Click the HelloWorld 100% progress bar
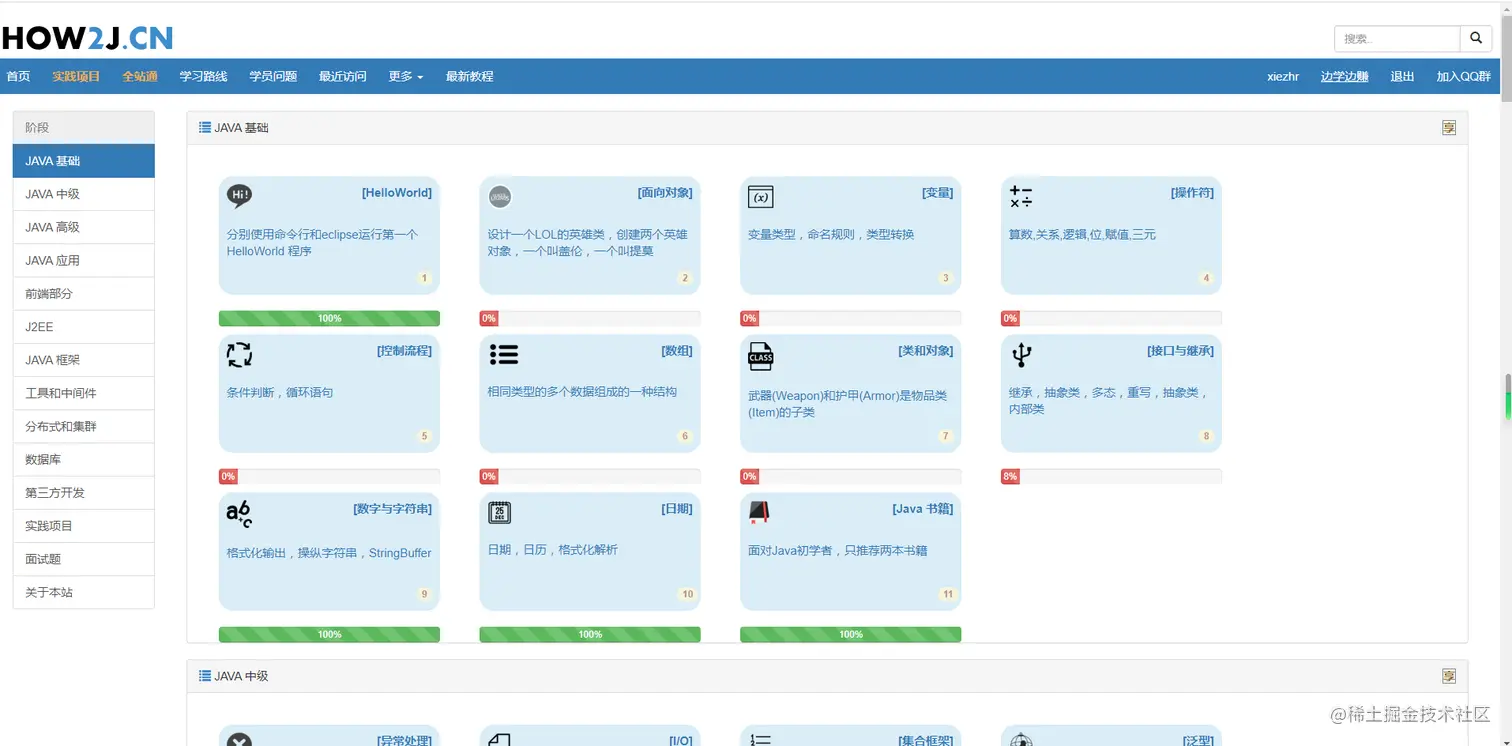The height and width of the screenshot is (746, 1512). pos(329,318)
